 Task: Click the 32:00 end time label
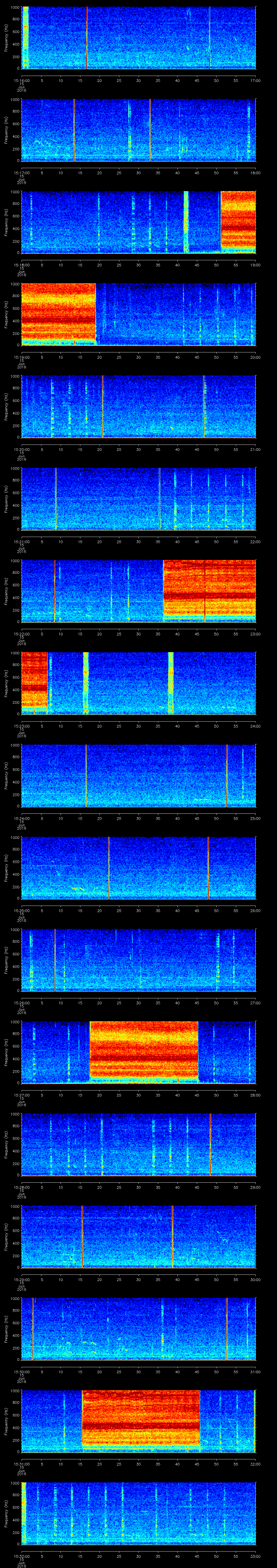(256, 1464)
